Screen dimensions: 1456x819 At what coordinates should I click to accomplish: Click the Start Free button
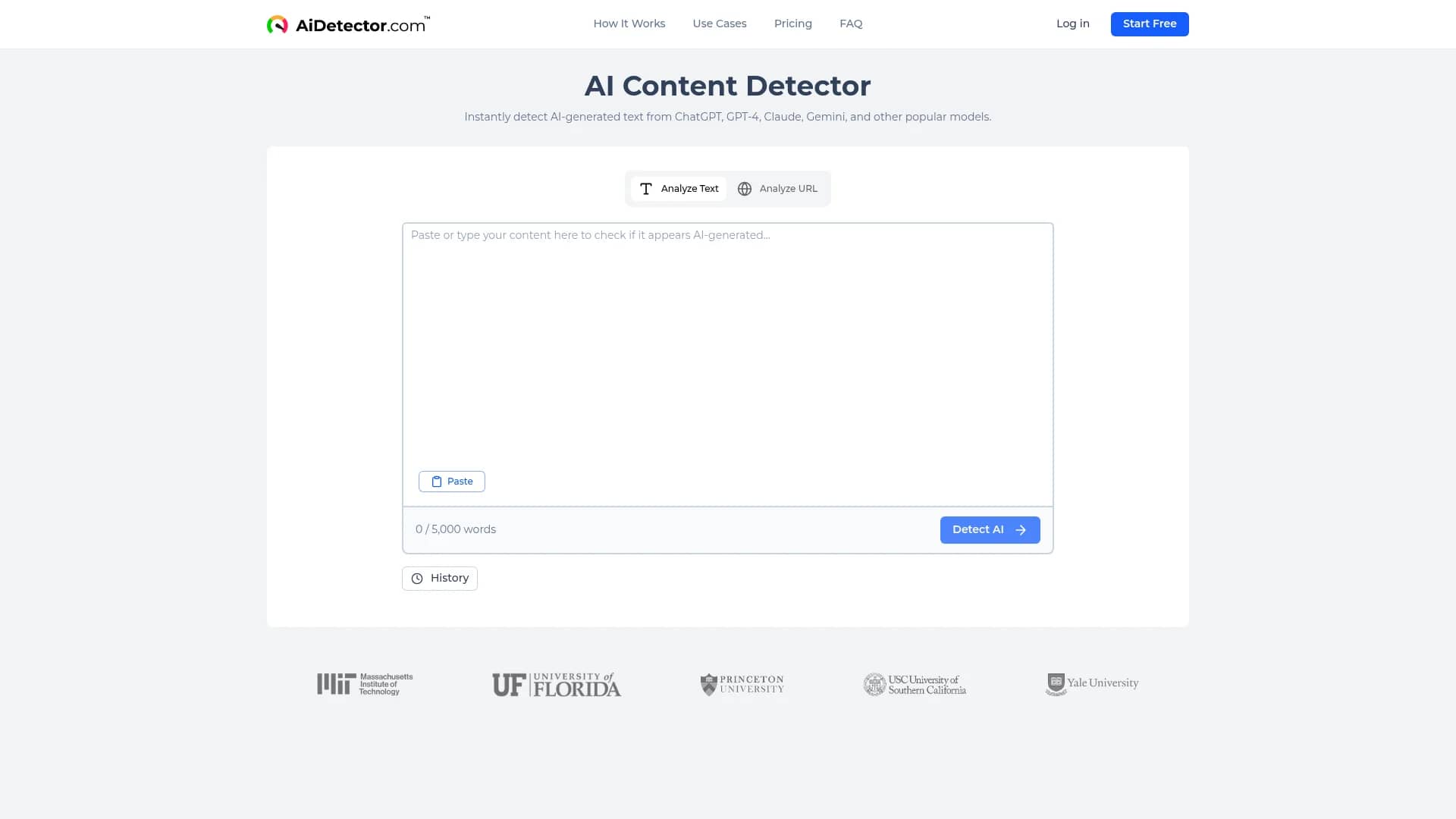[1149, 24]
